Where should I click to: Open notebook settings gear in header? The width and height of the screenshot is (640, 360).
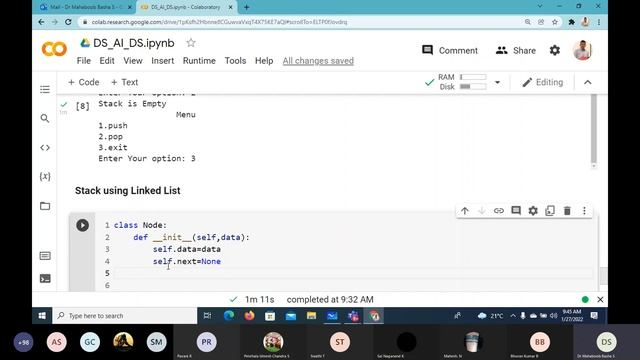555,51
